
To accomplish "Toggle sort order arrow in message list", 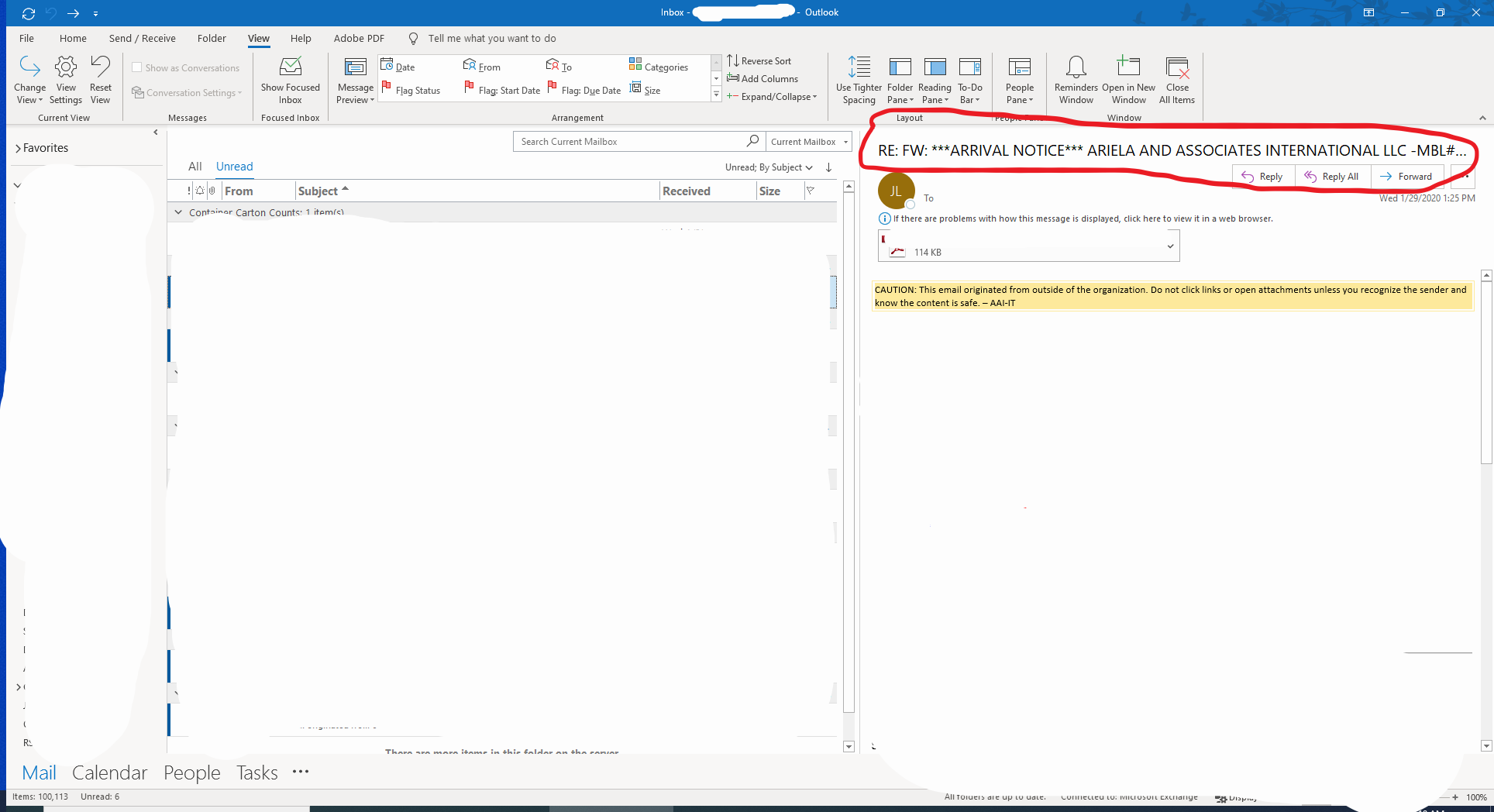I will (828, 167).
